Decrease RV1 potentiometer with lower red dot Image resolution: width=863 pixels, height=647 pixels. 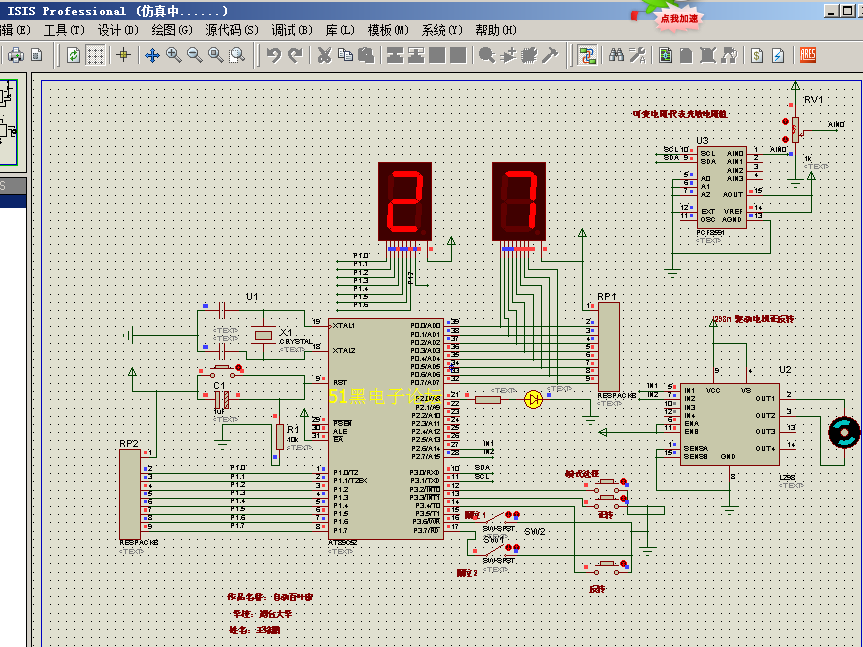click(x=785, y=139)
